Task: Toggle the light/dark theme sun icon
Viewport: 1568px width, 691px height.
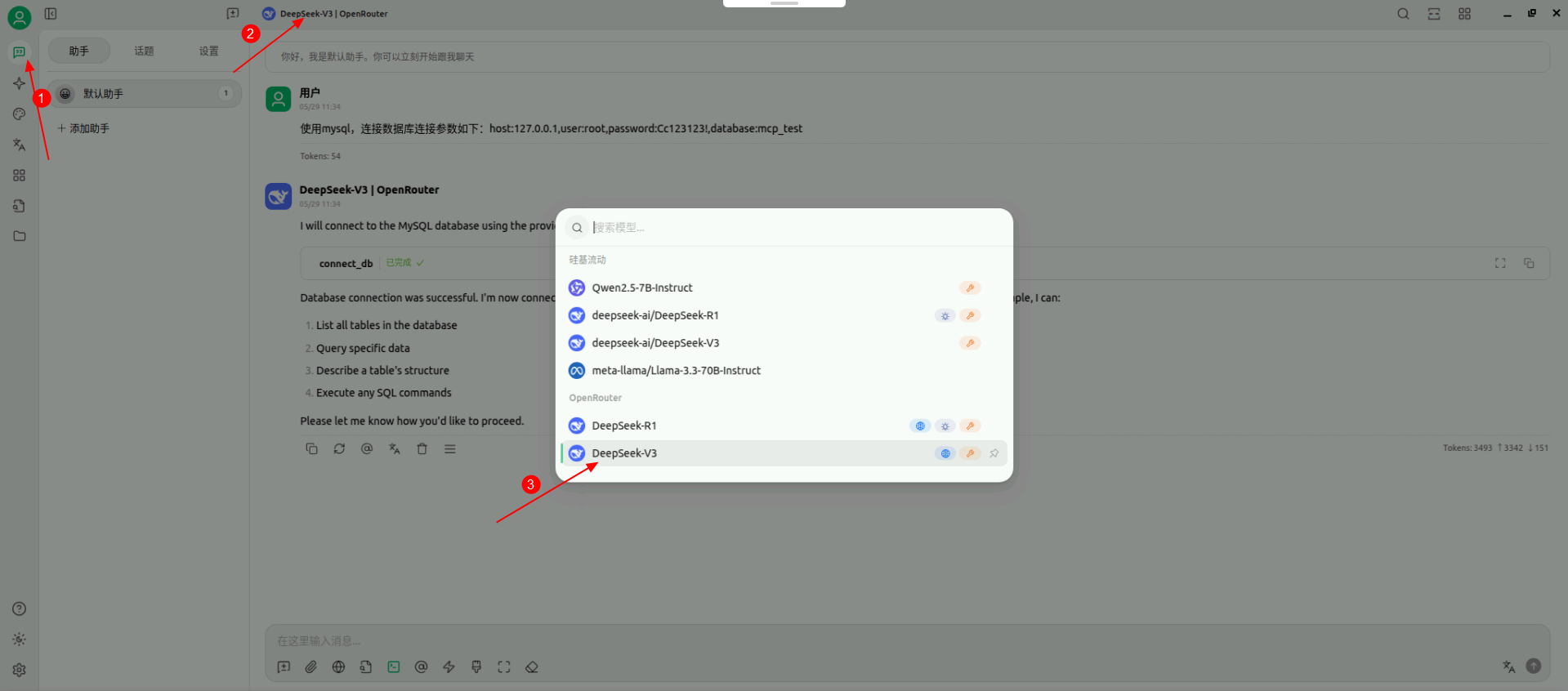Action: tap(19, 640)
